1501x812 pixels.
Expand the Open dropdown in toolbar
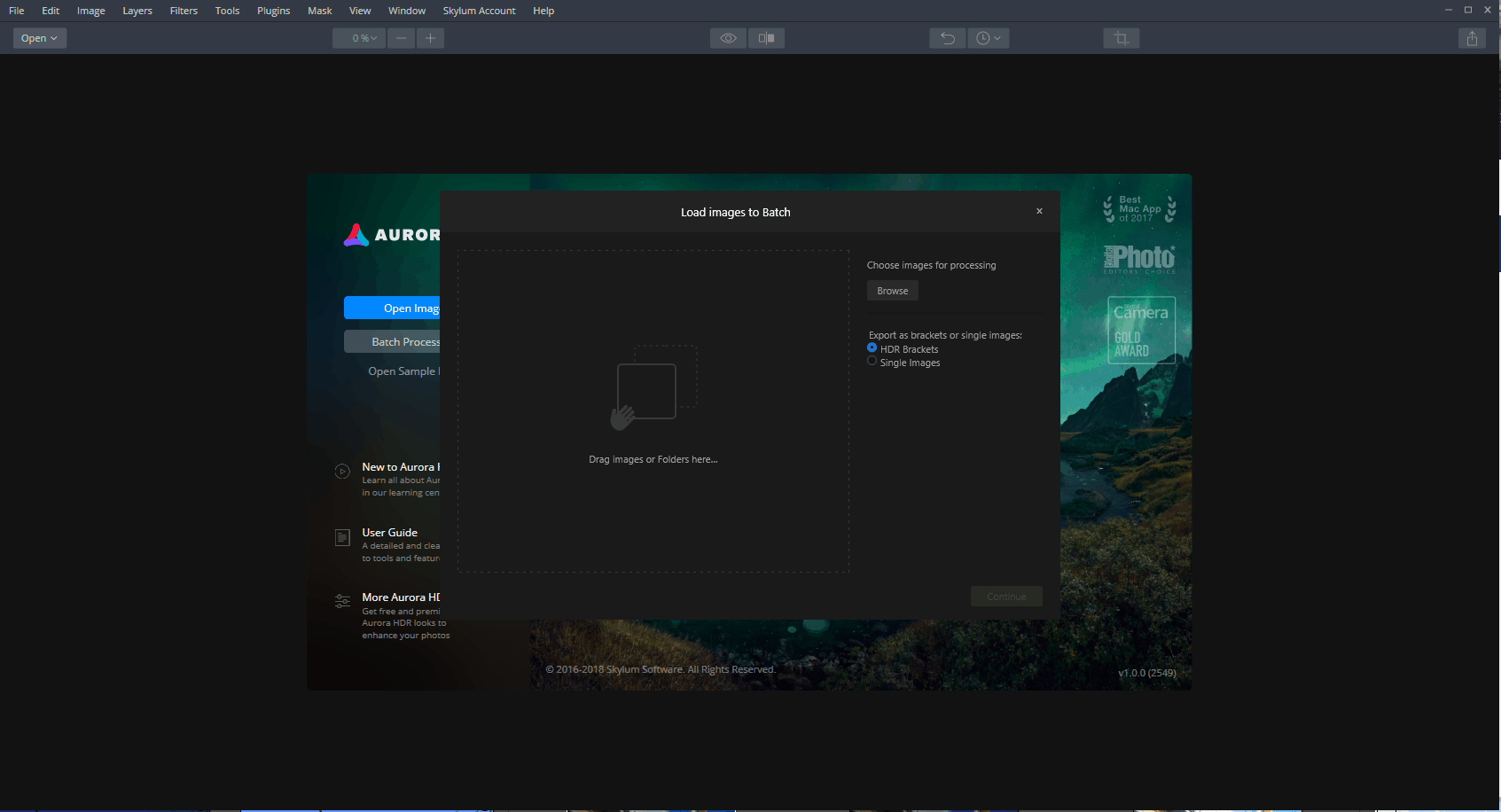click(x=39, y=38)
